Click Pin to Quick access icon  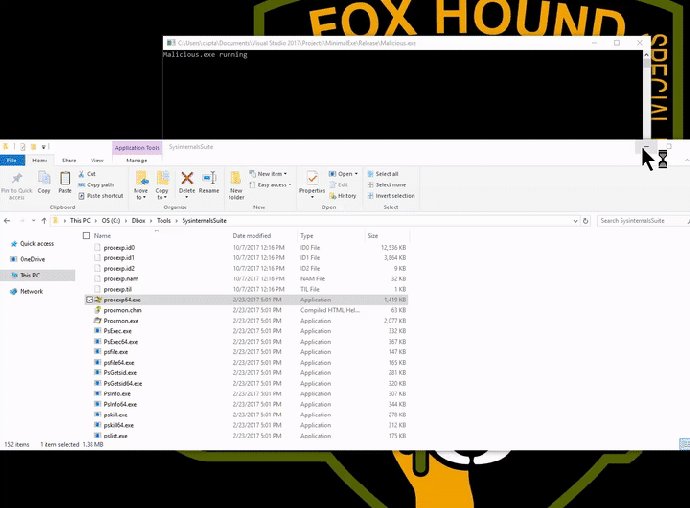(17, 178)
